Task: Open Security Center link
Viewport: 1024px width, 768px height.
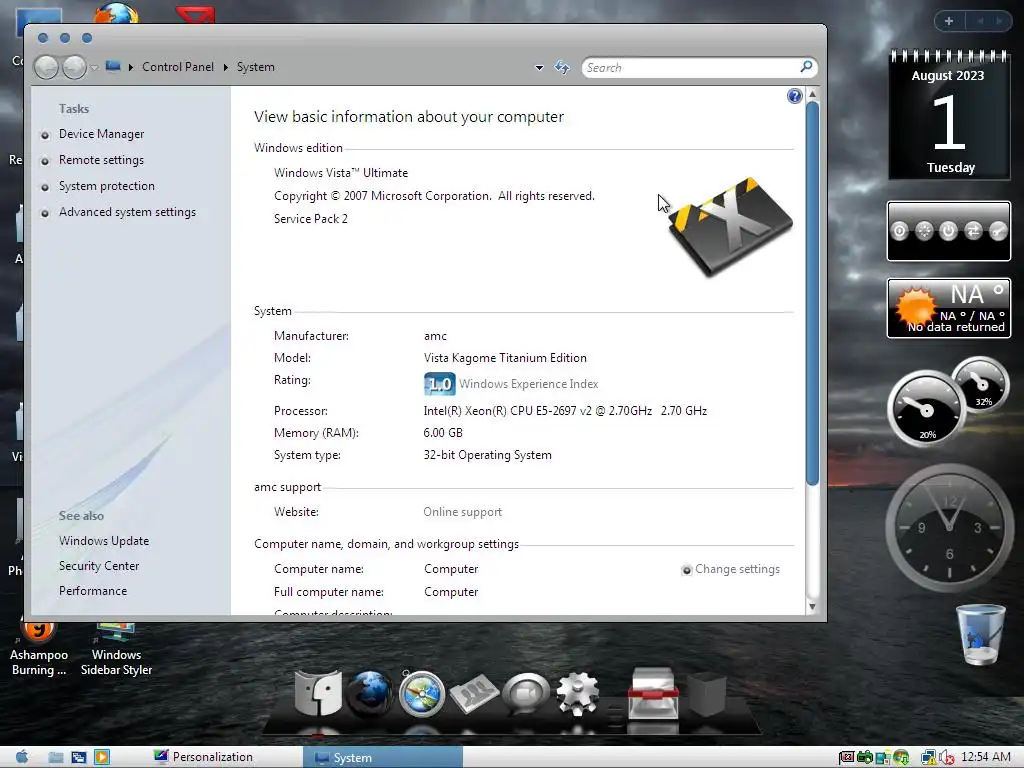Action: point(99,566)
